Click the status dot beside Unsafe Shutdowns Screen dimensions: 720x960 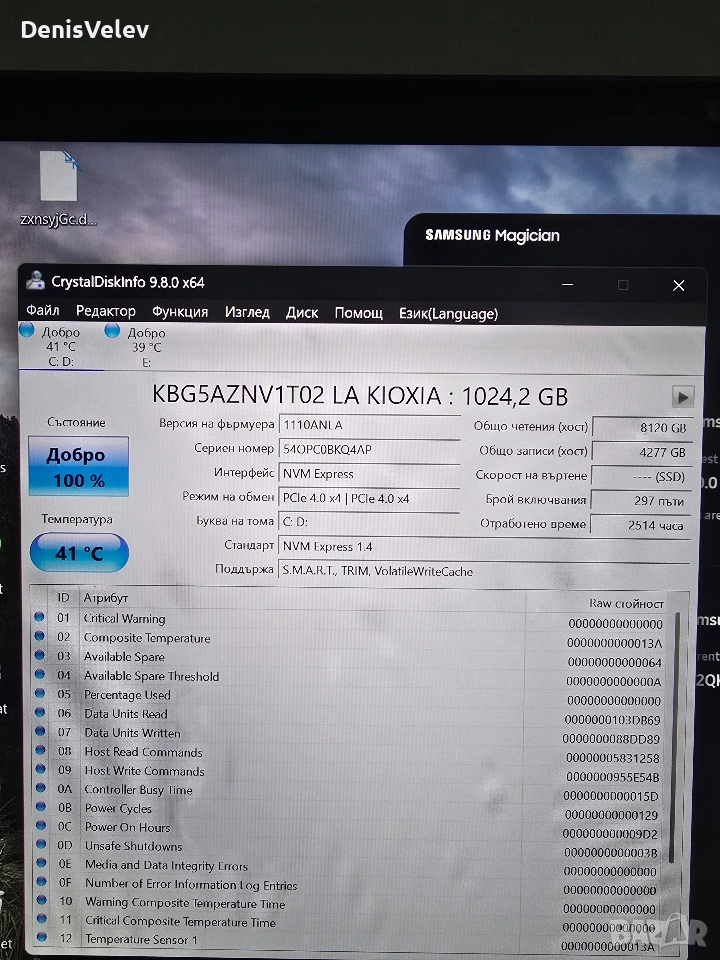pyautogui.click(x=40, y=846)
